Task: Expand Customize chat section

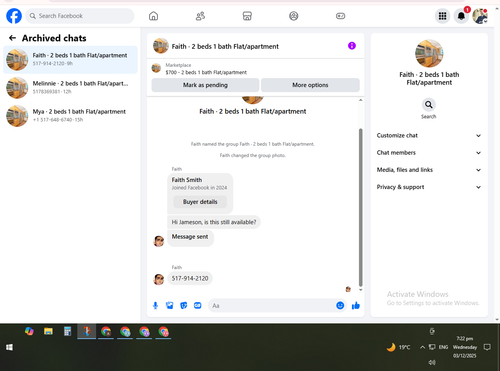Action: point(429,135)
